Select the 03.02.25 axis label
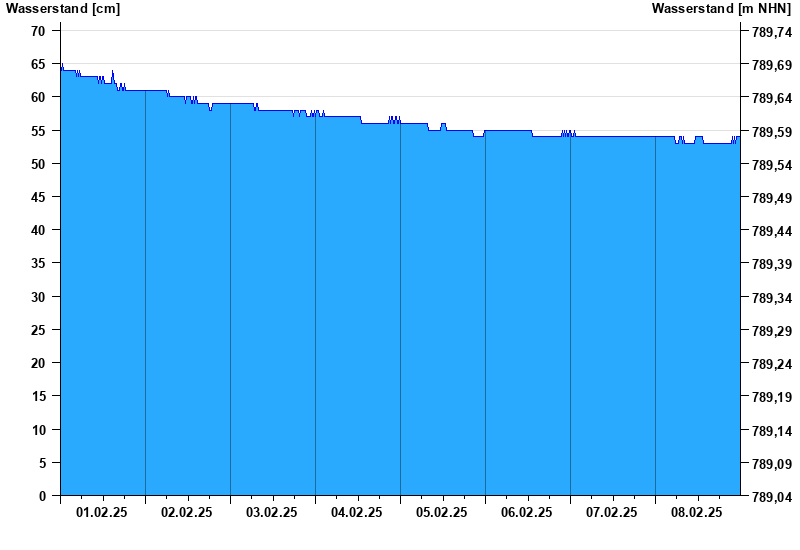 pos(271,512)
